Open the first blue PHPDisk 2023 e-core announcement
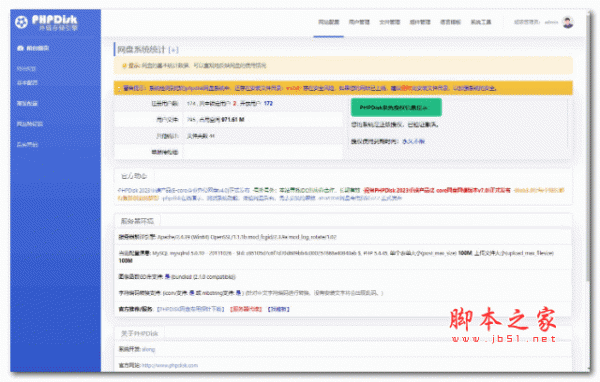Viewport: 600px width, 382px height. [x=184, y=190]
